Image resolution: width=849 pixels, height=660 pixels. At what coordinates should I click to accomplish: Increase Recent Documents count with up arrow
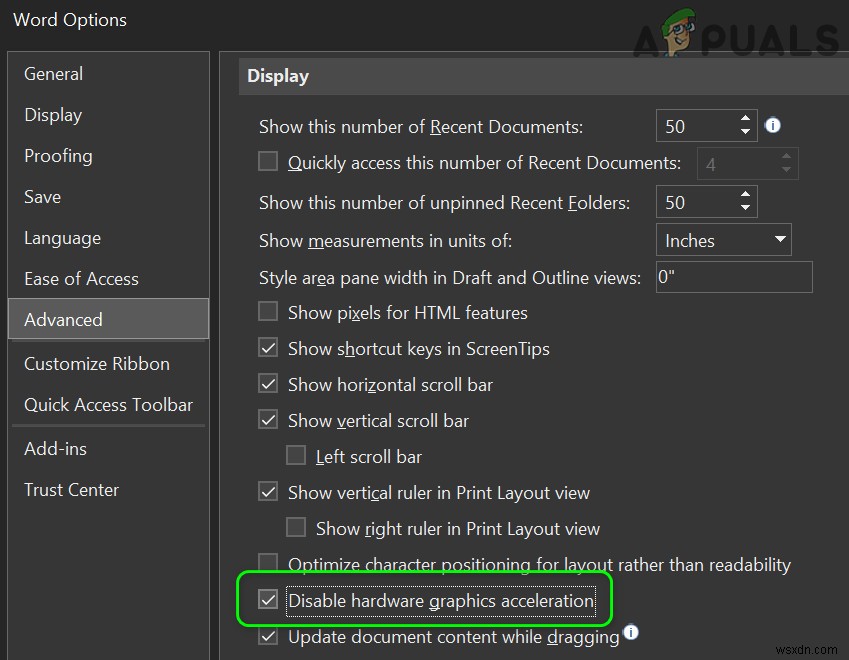tap(746, 119)
